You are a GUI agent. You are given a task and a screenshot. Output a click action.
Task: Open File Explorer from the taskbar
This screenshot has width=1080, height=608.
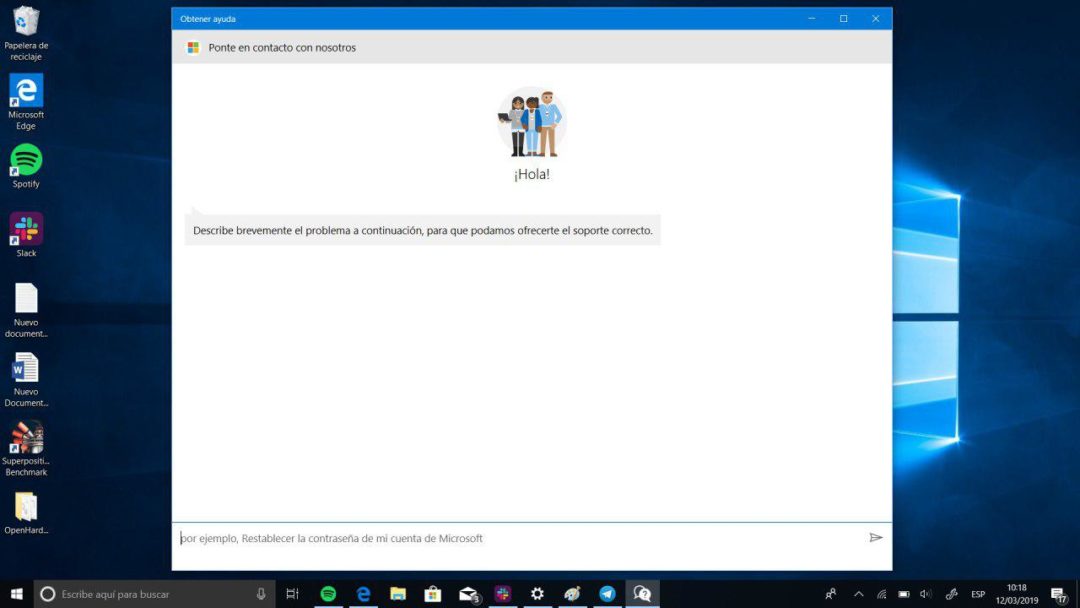tap(398, 594)
